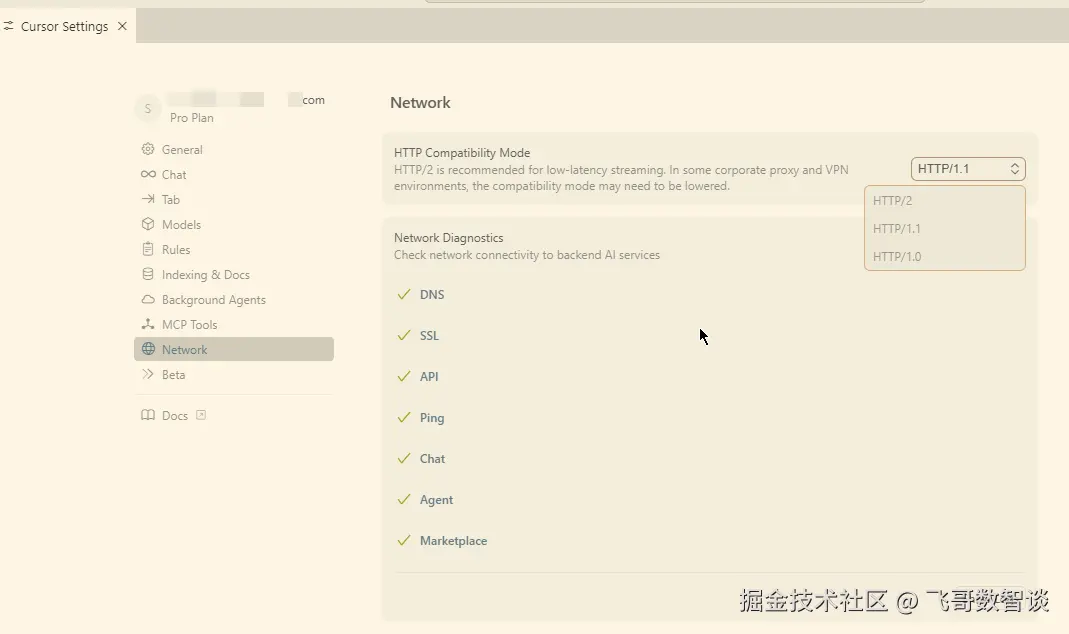
Task: Click 'Check network connectivity to backend AI services'
Action: pos(527,255)
